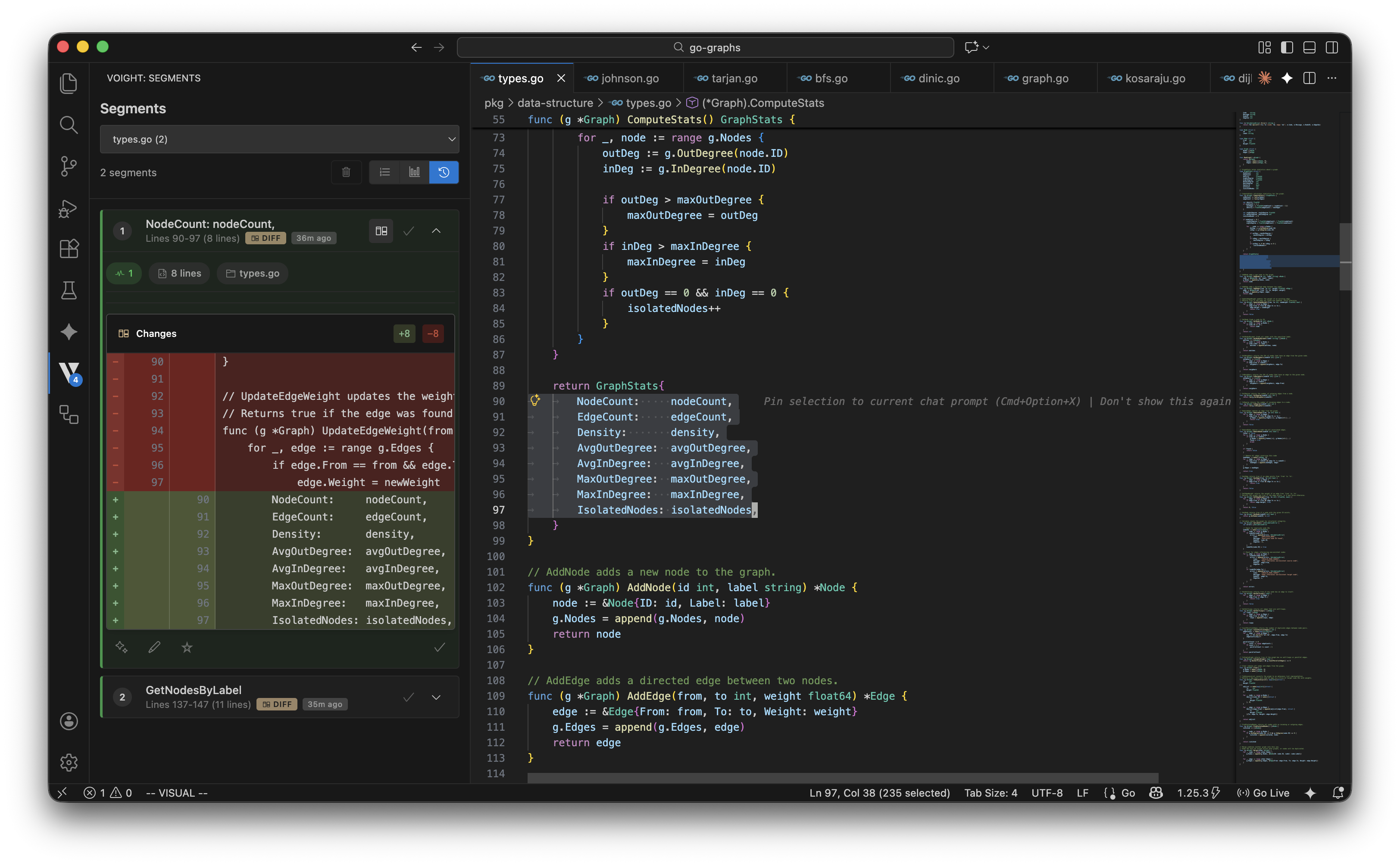Click the pencil edit icon under Changes

coord(154,647)
